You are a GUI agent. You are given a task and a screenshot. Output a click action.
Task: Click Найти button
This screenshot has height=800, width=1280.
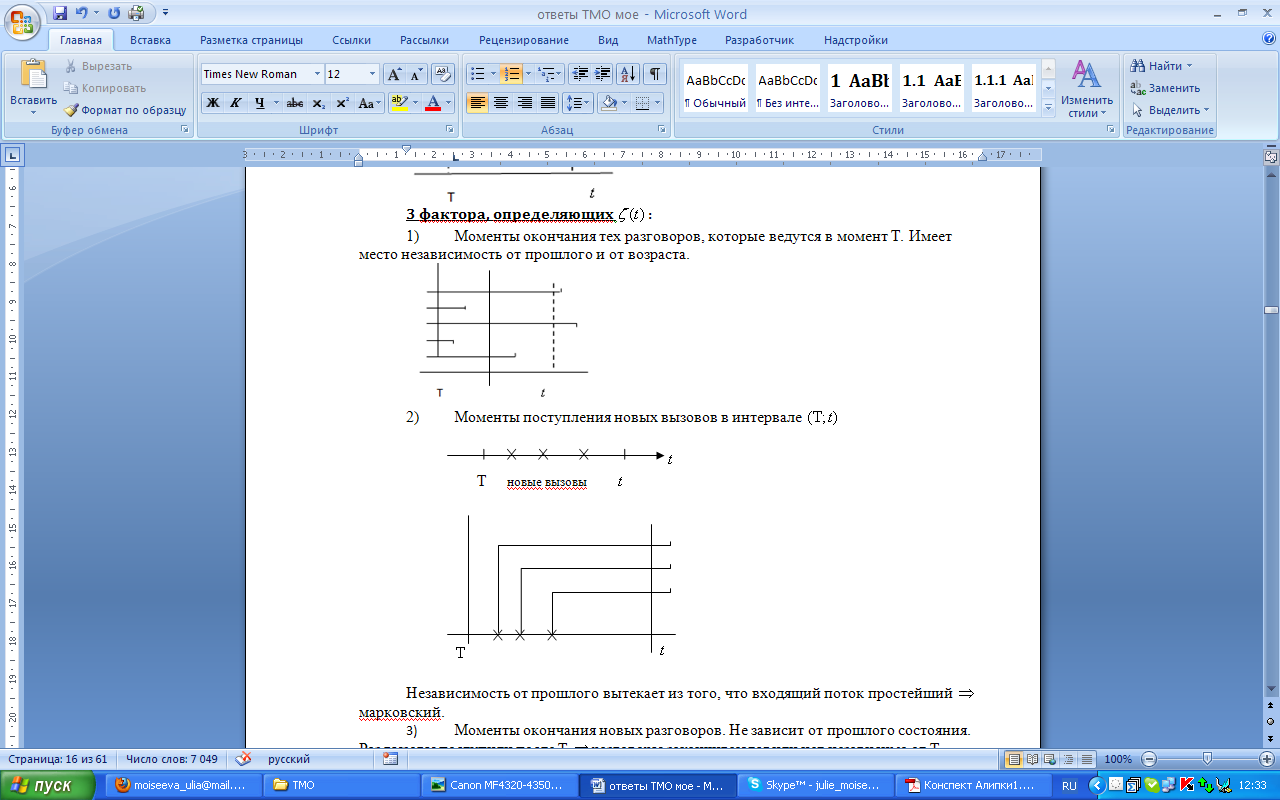[x=1161, y=66]
